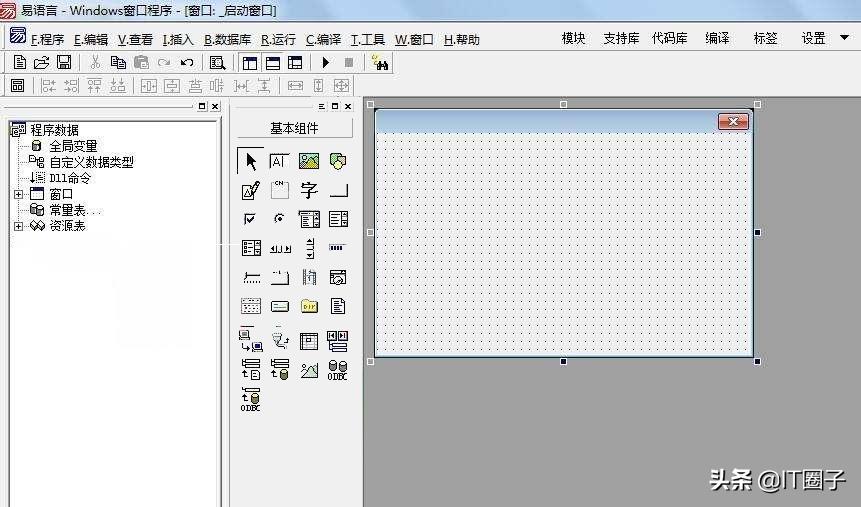Click the binoculars search icon
861x507 pixels.
379,63
